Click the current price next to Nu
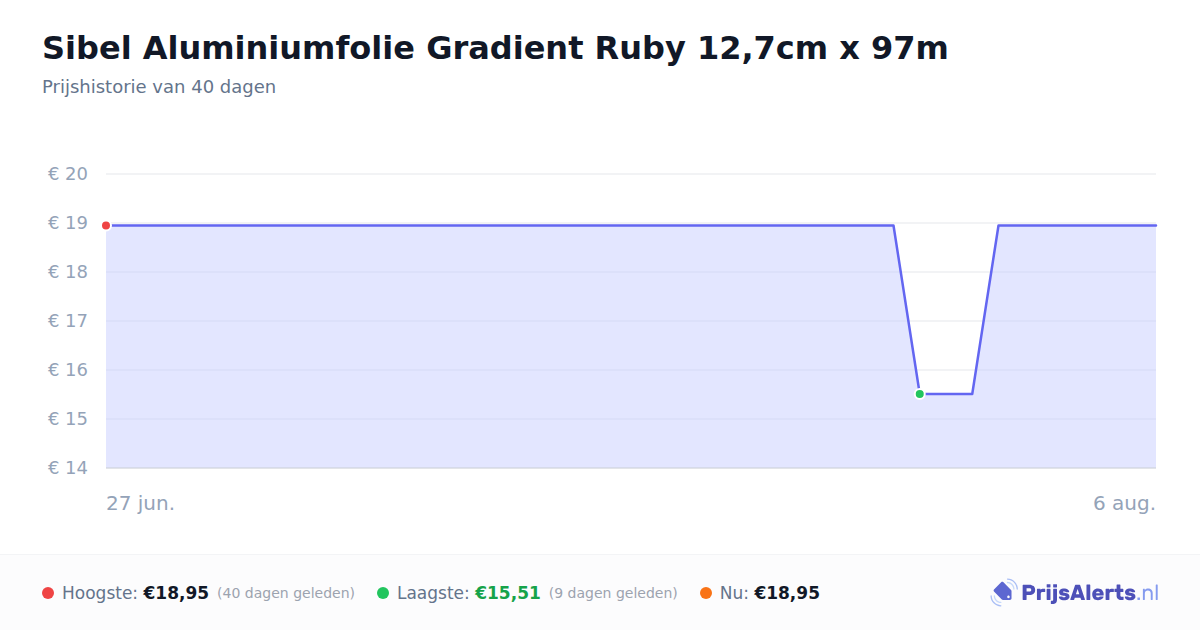Image resolution: width=1200 pixels, height=630 pixels. click(x=787, y=593)
